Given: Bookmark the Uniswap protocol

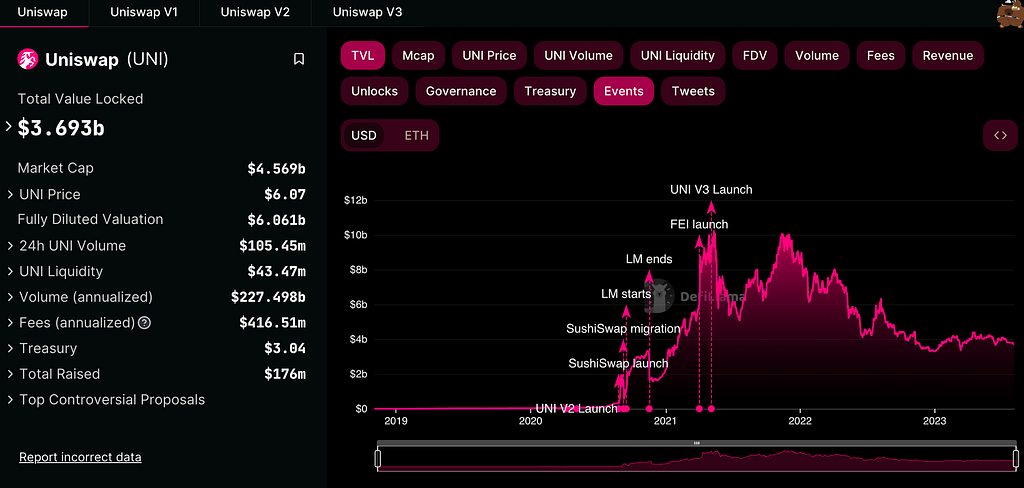Looking at the screenshot, I should coord(298,59).
